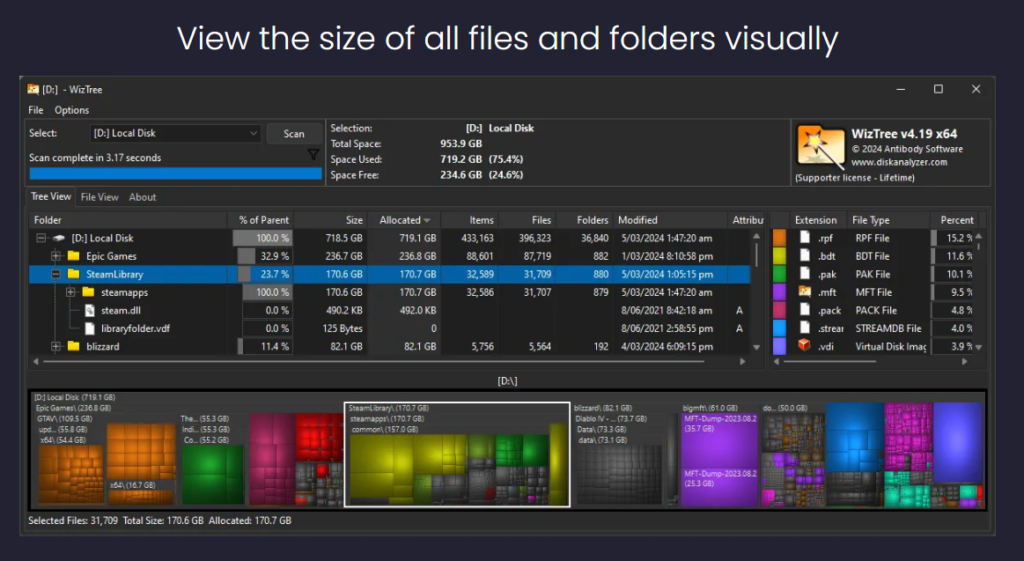Click the .bdt extension file icon
This screenshot has height=561, width=1024.
[805, 256]
